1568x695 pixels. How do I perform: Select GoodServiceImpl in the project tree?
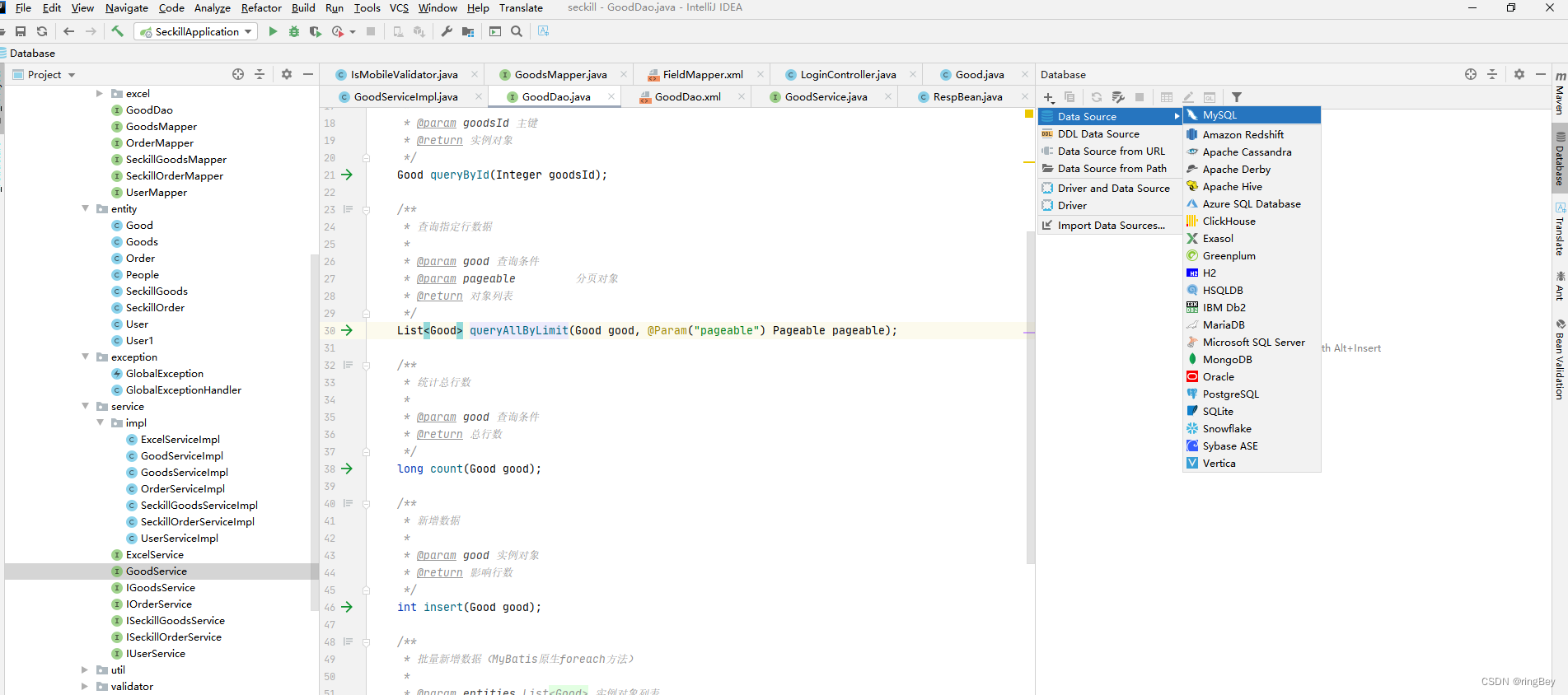182,455
